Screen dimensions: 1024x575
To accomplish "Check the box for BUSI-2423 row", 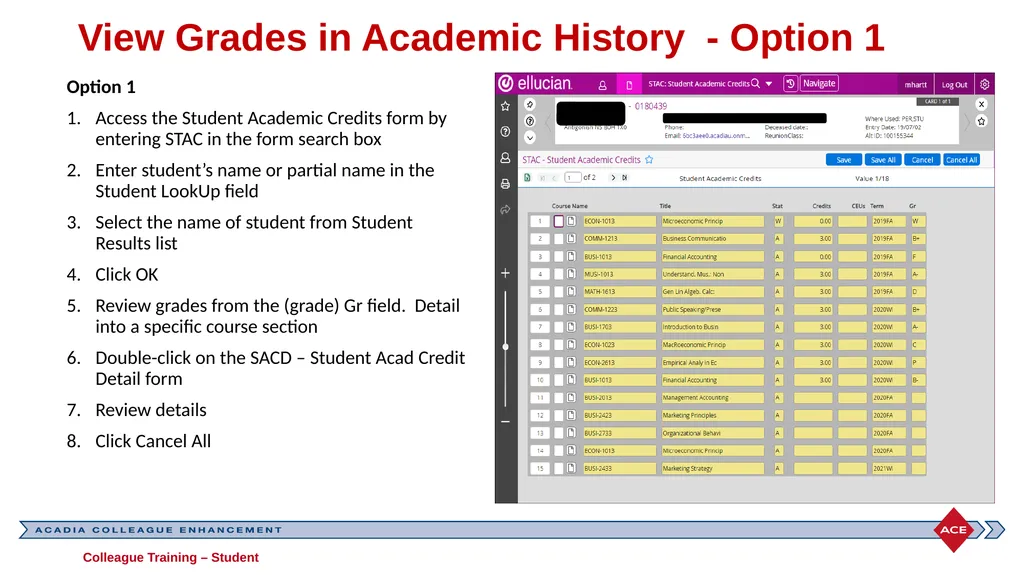I will [558, 416].
